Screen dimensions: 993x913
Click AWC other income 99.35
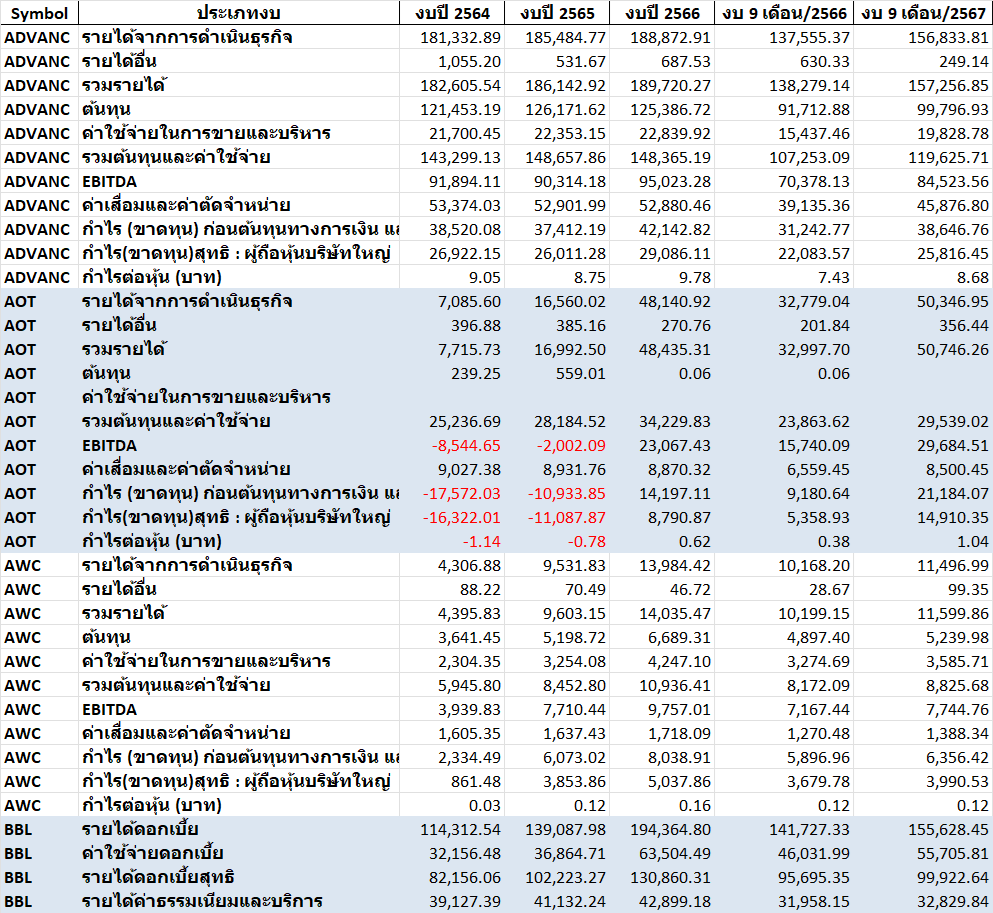(968, 590)
